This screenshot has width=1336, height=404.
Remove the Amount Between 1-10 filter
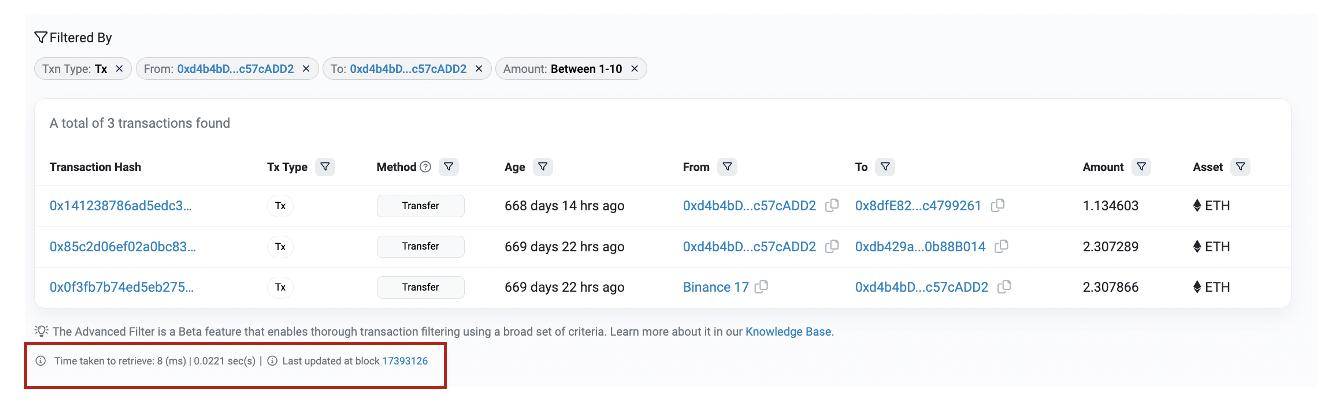click(x=634, y=69)
